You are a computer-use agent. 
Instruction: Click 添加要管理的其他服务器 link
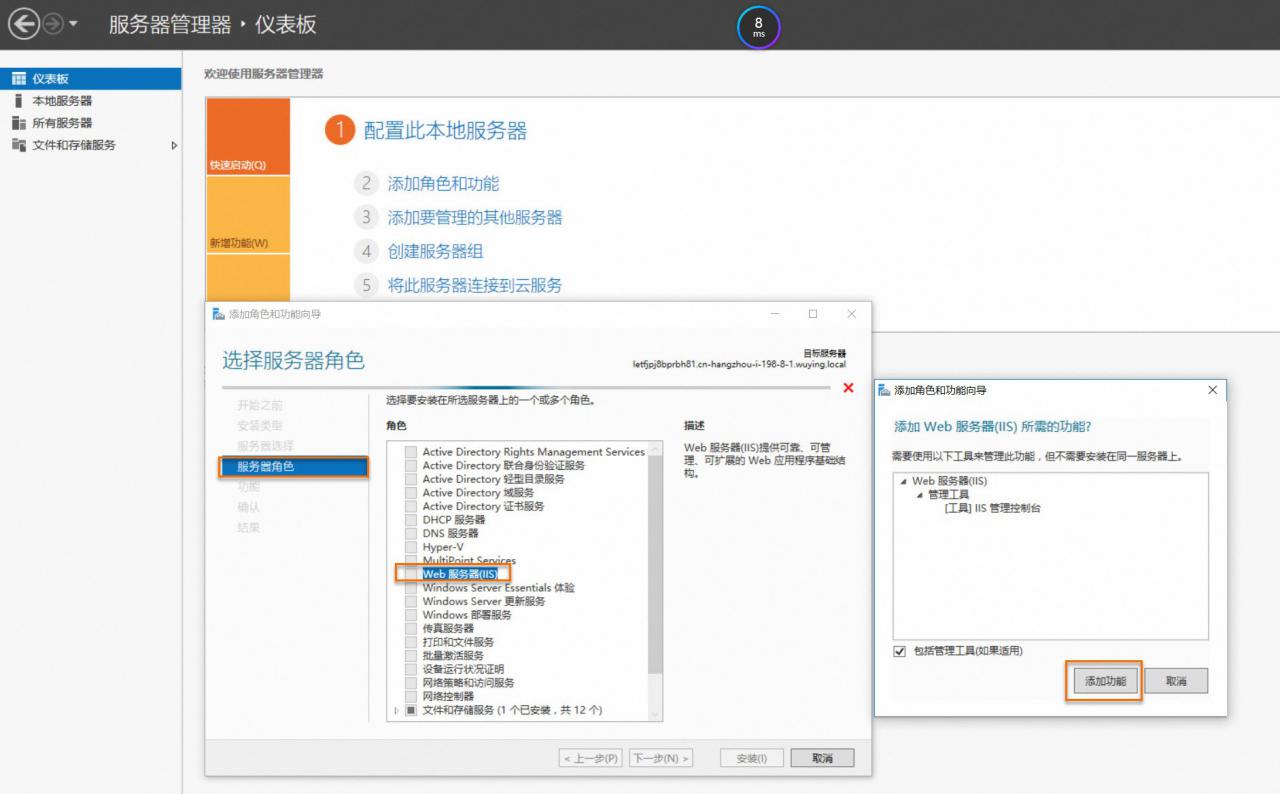[x=475, y=217]
